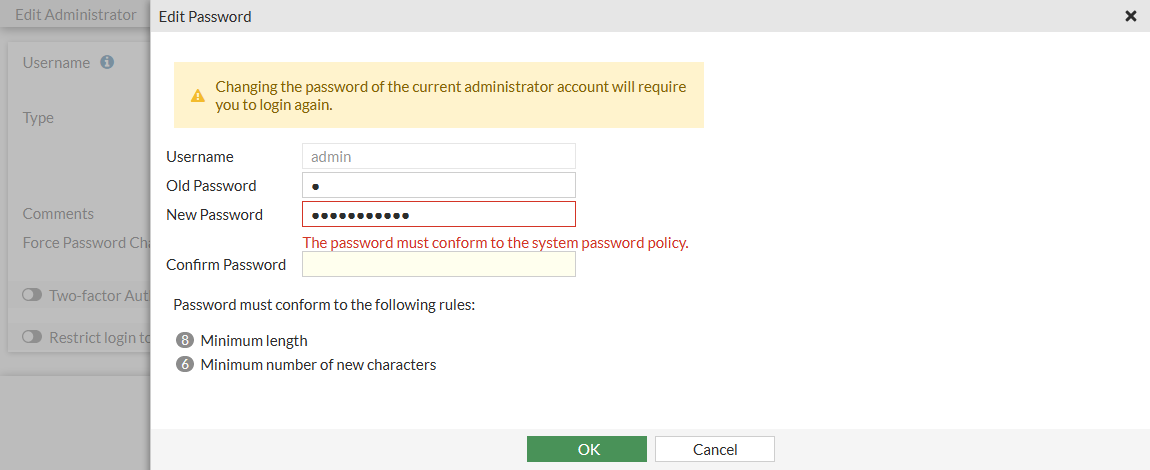Click into the Old Password field
The width and height of the screenshot is (1150, 470).
[x=438, y=185]
